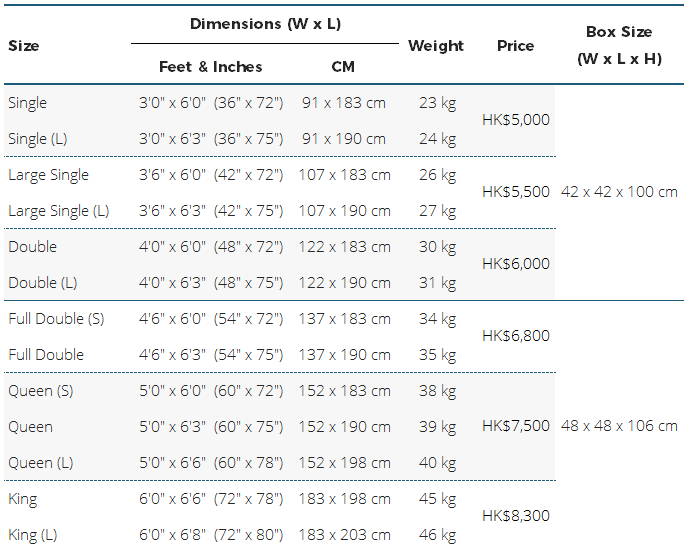Click the Full Double (S) label
The height and width of the screenshot is (557, 689).
click(x=56, y=319)
